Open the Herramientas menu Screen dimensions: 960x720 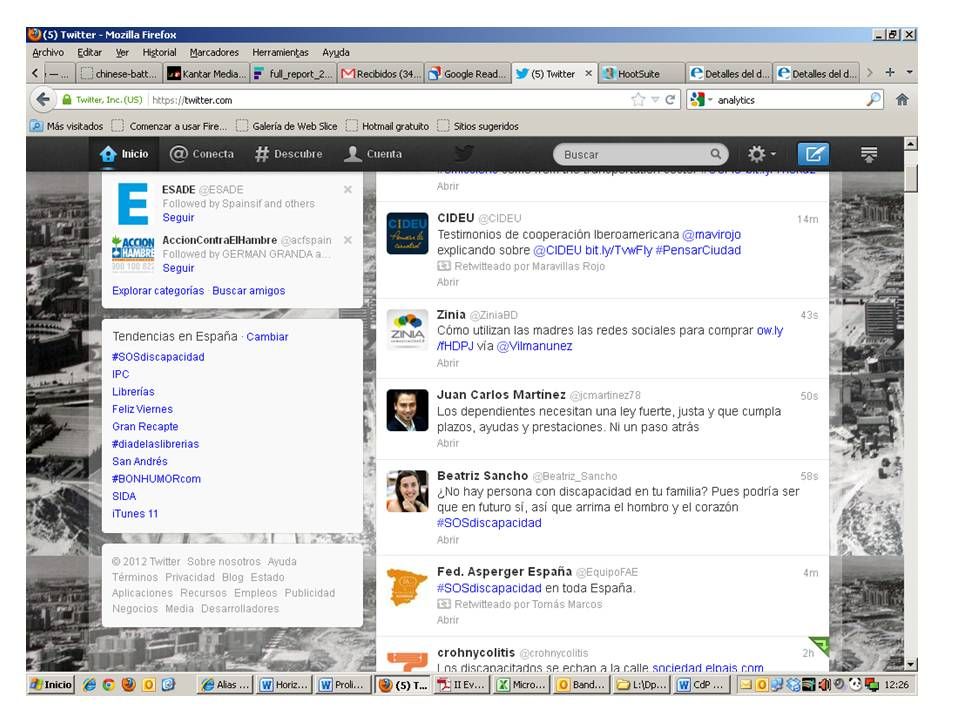[280, 53]
